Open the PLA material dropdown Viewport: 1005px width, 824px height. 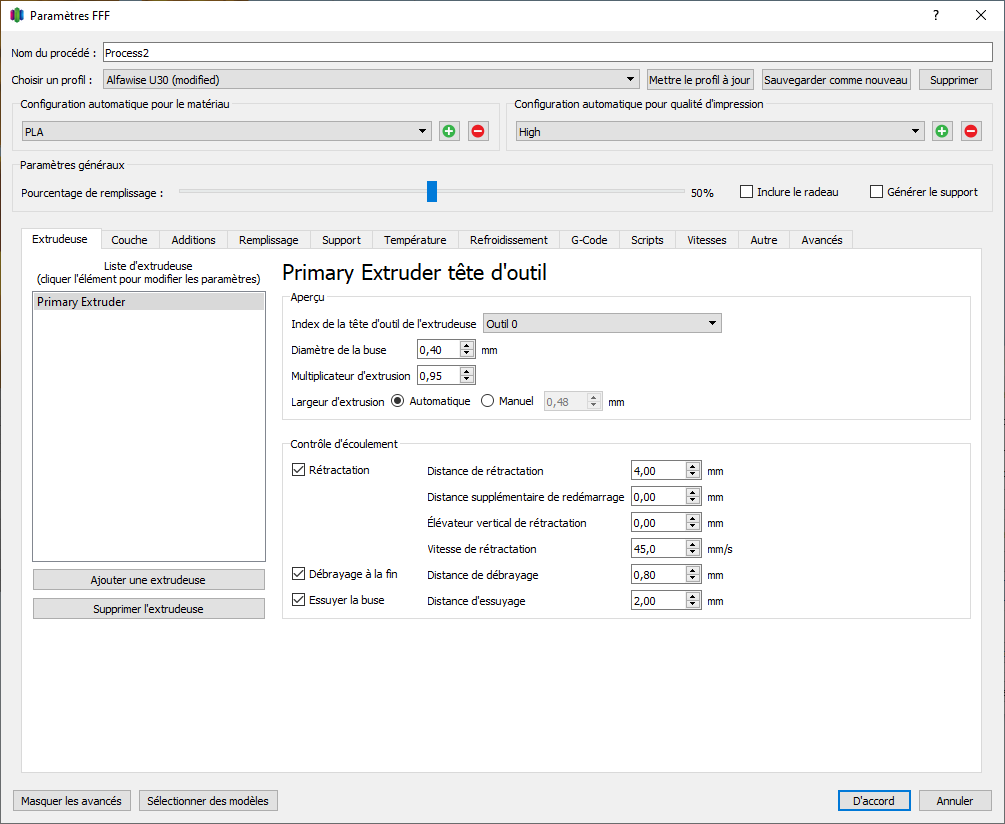click(227, 131)
